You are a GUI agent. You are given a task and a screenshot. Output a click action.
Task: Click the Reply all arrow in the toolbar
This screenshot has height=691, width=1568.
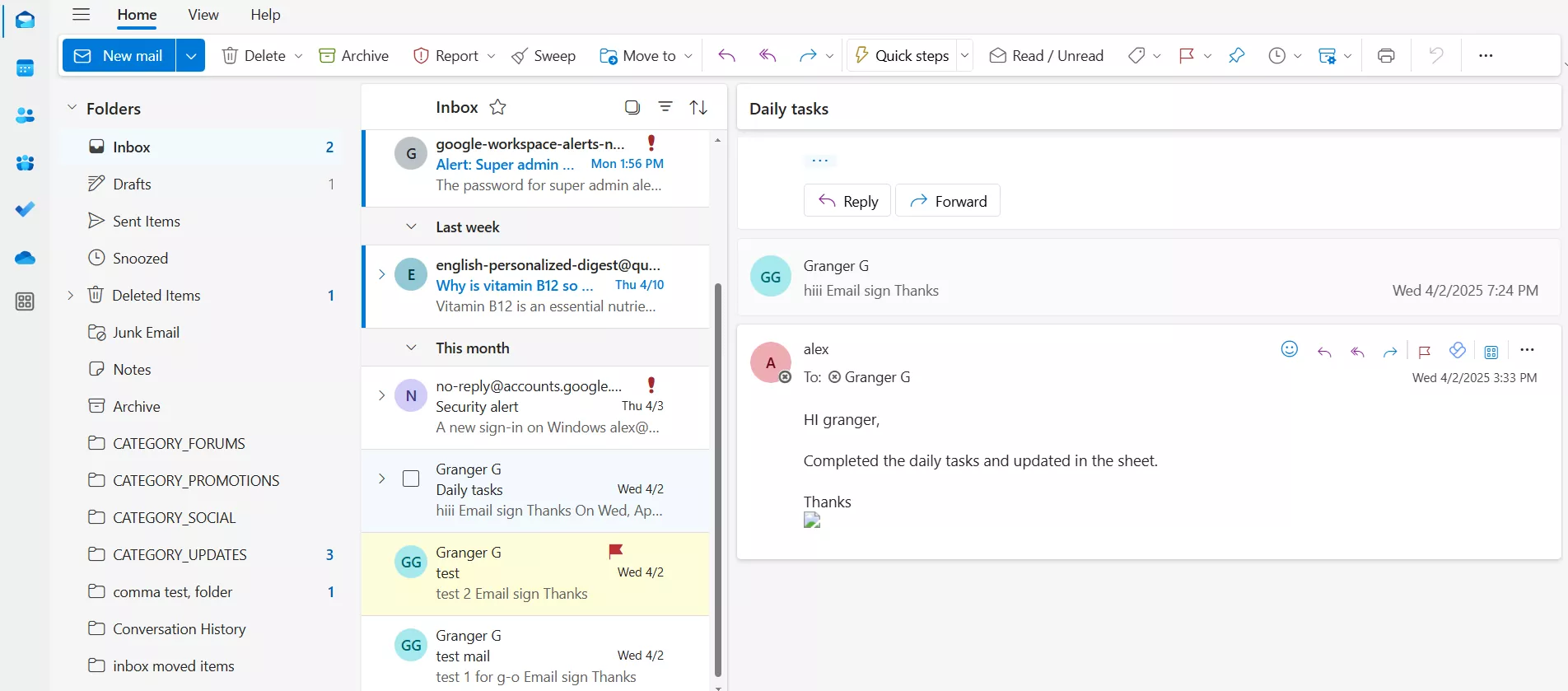point(768,55)
